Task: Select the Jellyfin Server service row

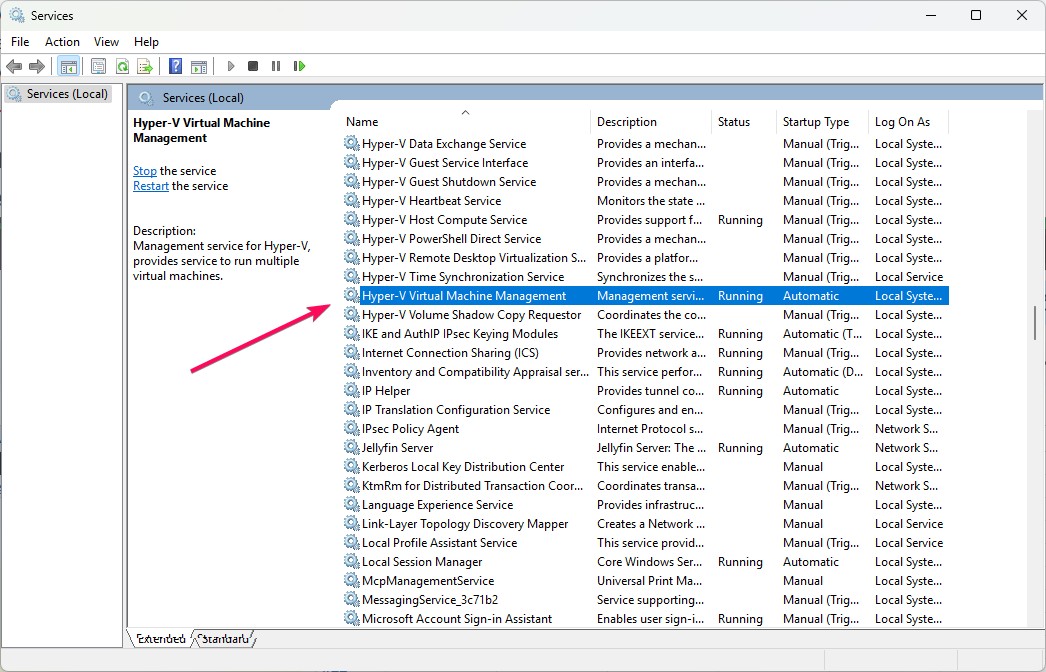Action: point(398,448)
